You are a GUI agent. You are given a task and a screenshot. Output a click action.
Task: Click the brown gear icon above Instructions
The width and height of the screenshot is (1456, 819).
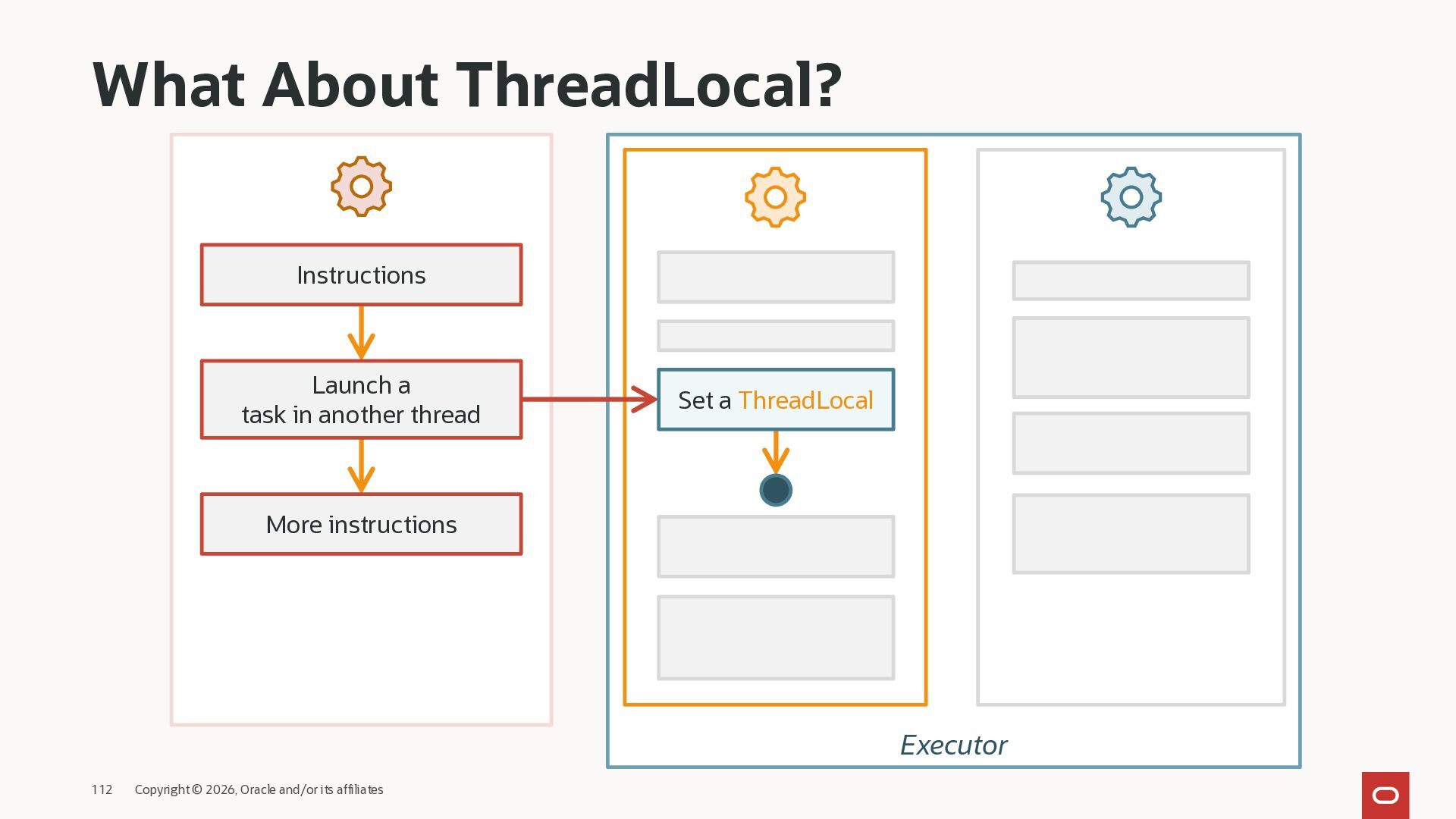(x=361, y=187)
